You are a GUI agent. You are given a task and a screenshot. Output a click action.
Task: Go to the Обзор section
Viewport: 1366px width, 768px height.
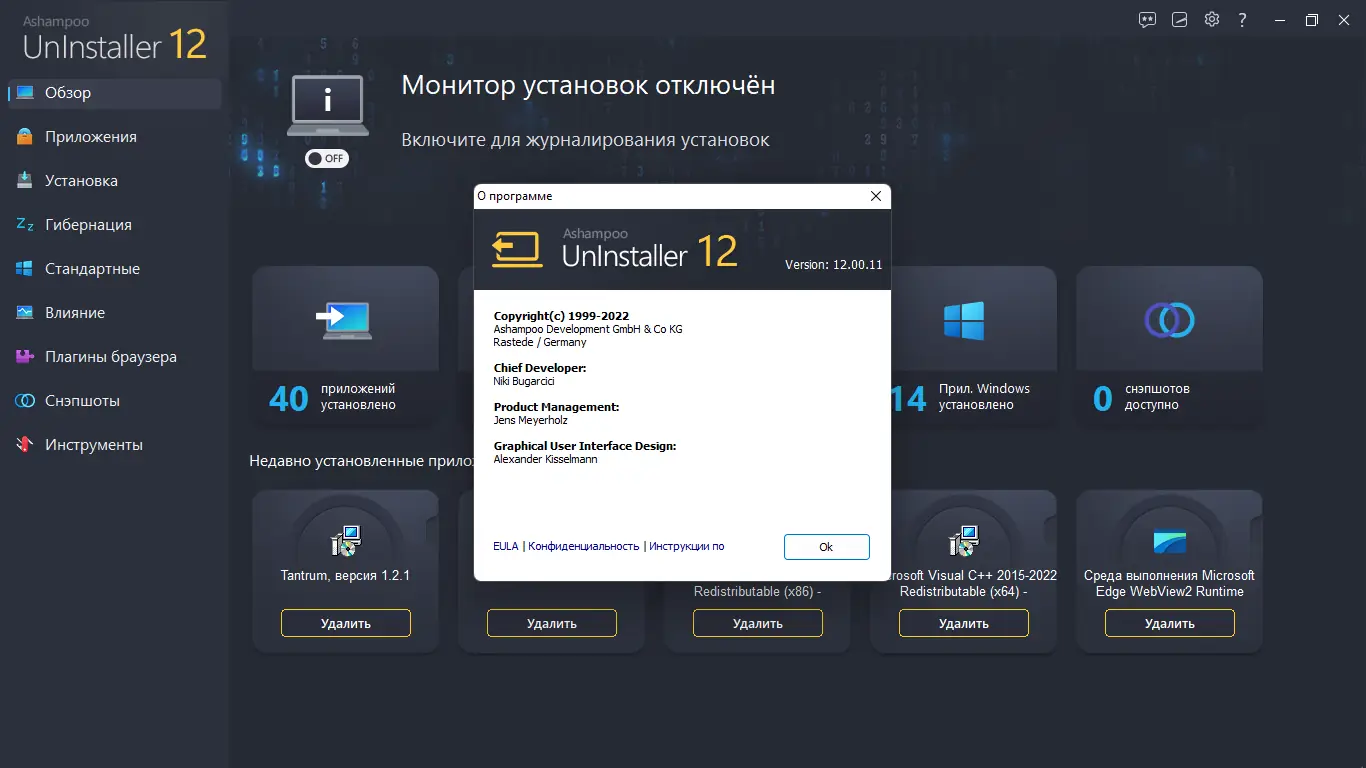(115, 93)
